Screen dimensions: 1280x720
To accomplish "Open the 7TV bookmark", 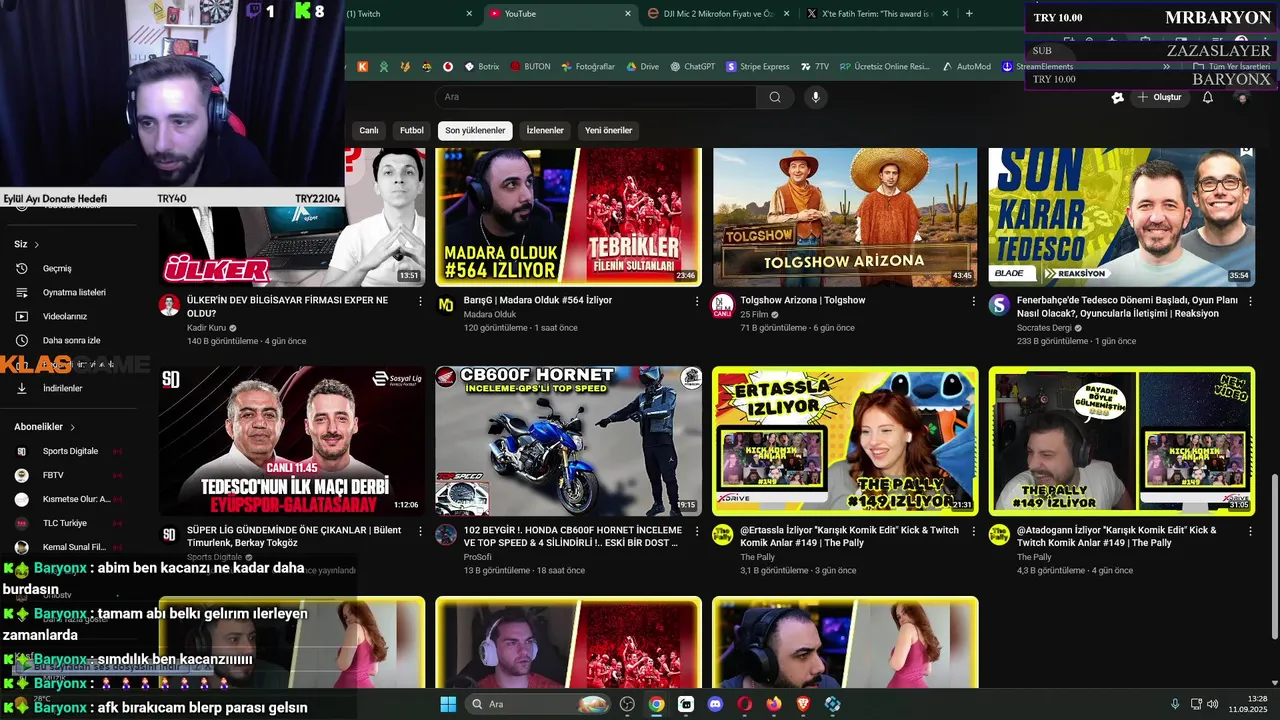I will (815, 67).
